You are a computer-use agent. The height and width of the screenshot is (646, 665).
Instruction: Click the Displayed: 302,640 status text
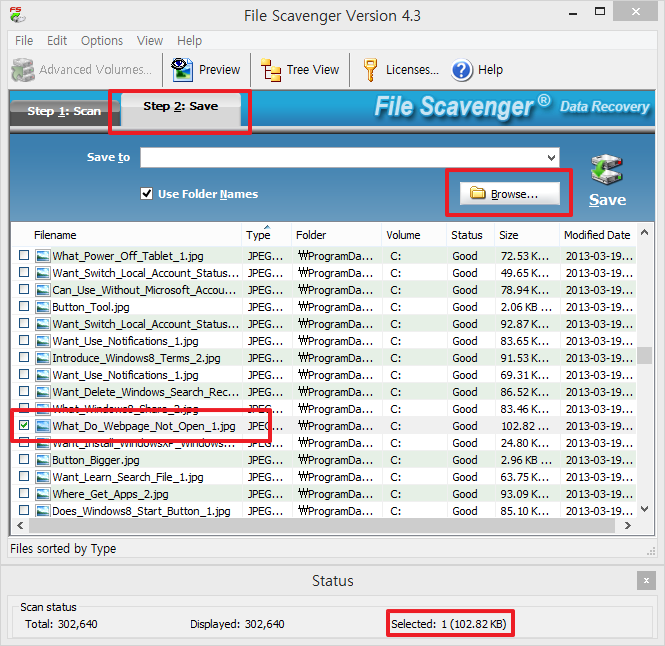[237, 624]
